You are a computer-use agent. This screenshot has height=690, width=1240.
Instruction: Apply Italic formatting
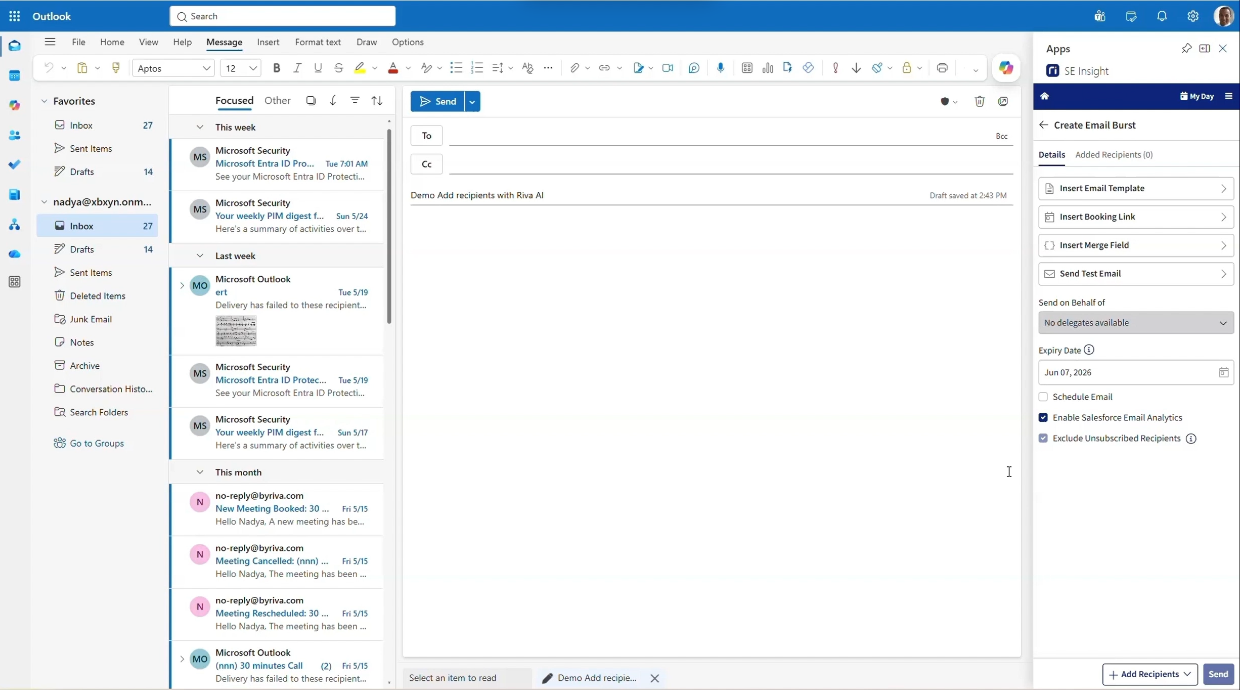click(x=297, y=68)
